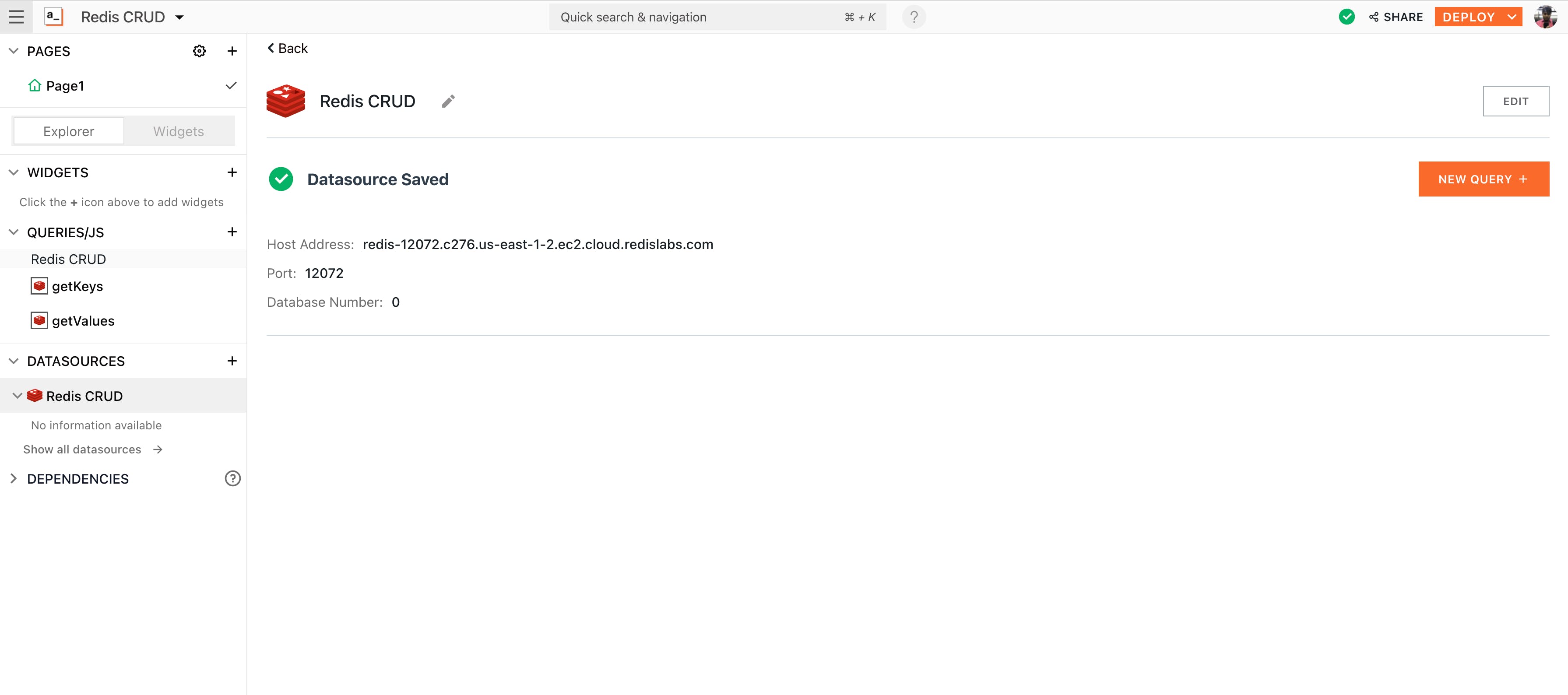Open the hamburger menu icon
The width and height of the screenshot is (1568, 695).
click(17, 17)
